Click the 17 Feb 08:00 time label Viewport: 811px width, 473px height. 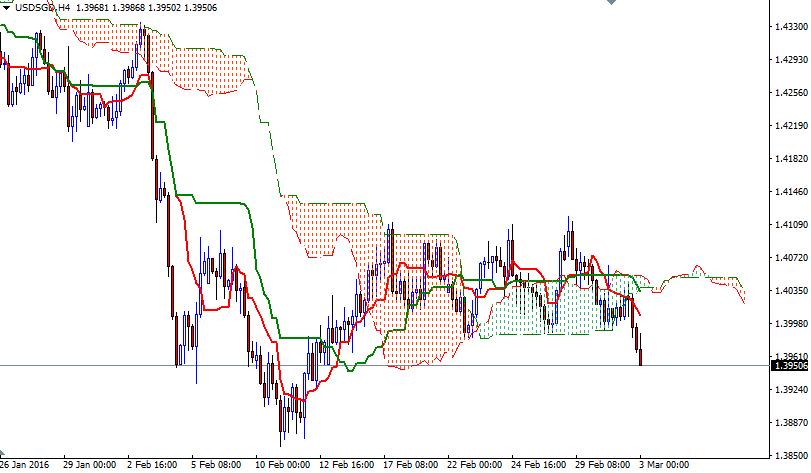tap(411, 465)
